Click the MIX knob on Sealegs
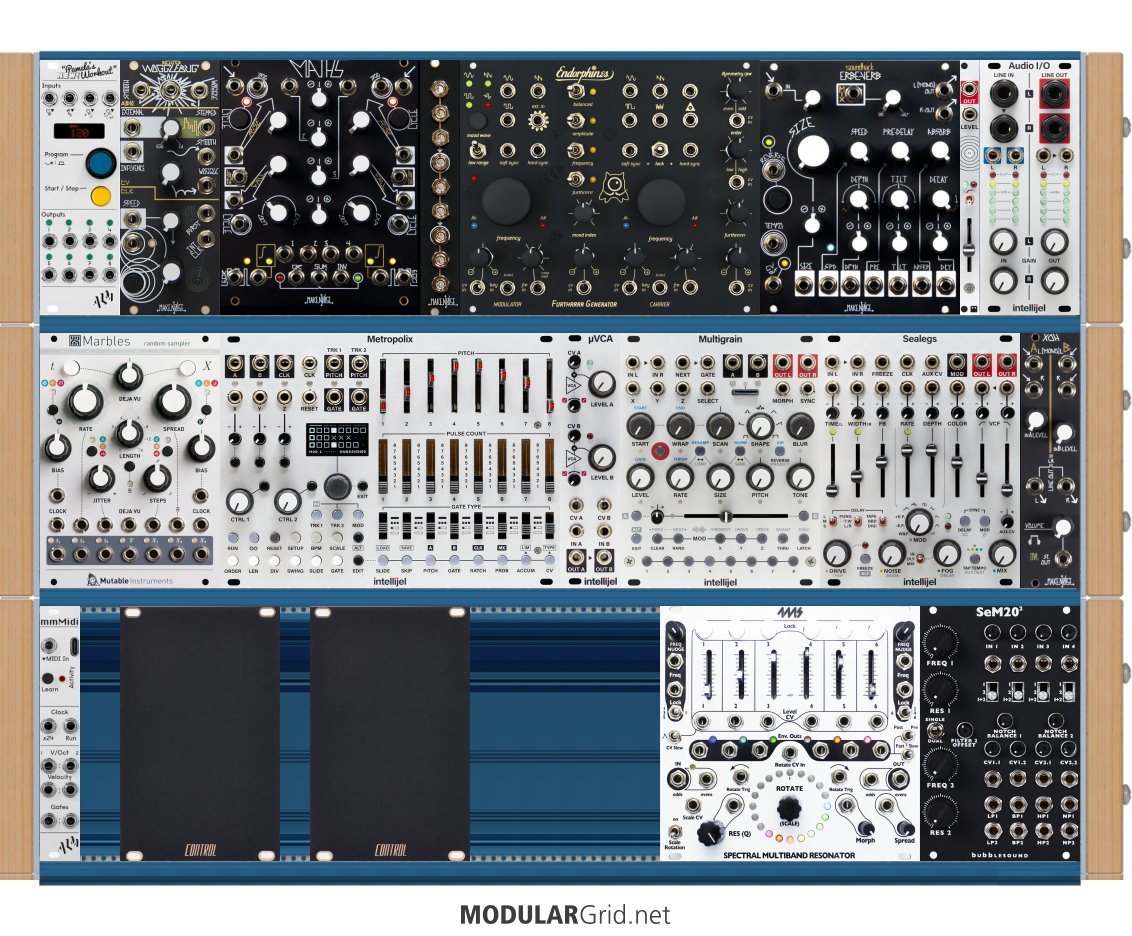 click(1003, 554)
